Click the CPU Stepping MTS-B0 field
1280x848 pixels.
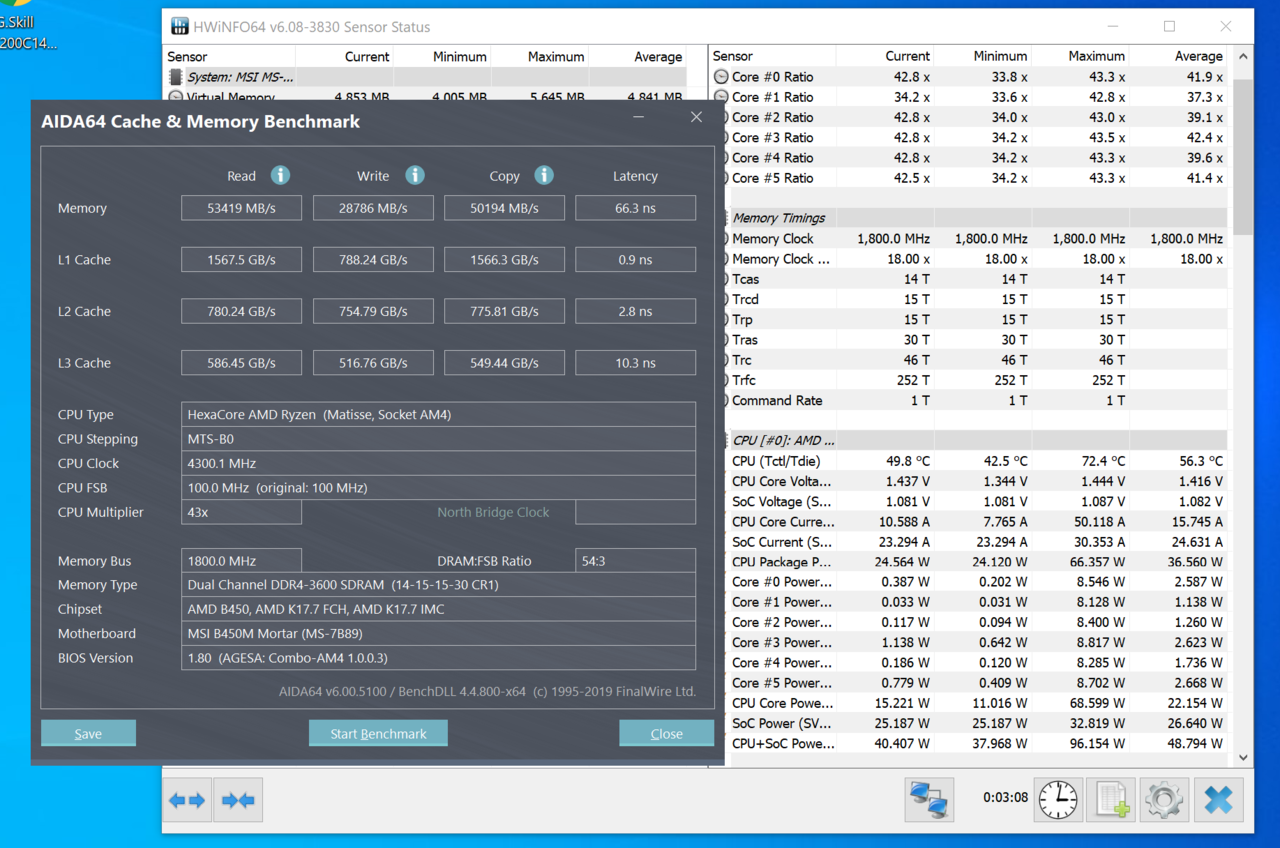coord(438,439)
